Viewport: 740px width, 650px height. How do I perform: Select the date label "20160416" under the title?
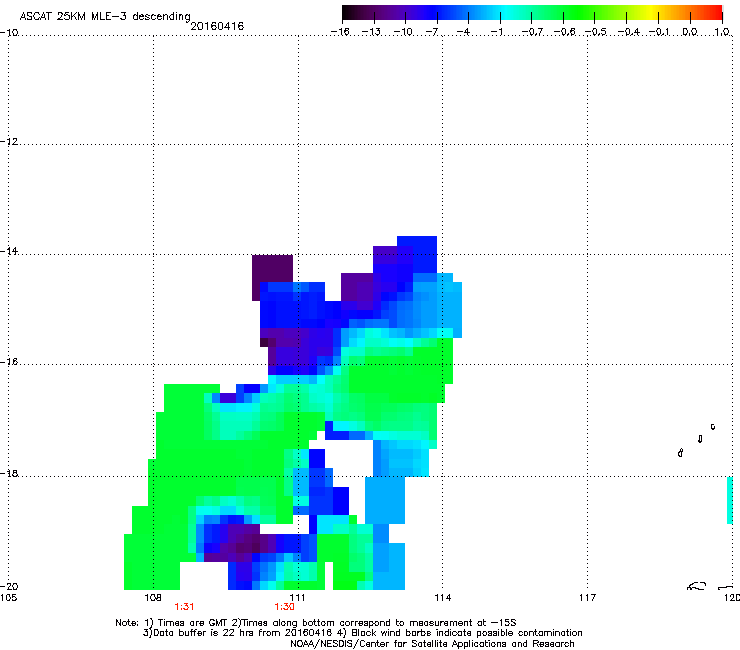pyautogui.click(x=217, y=26)
